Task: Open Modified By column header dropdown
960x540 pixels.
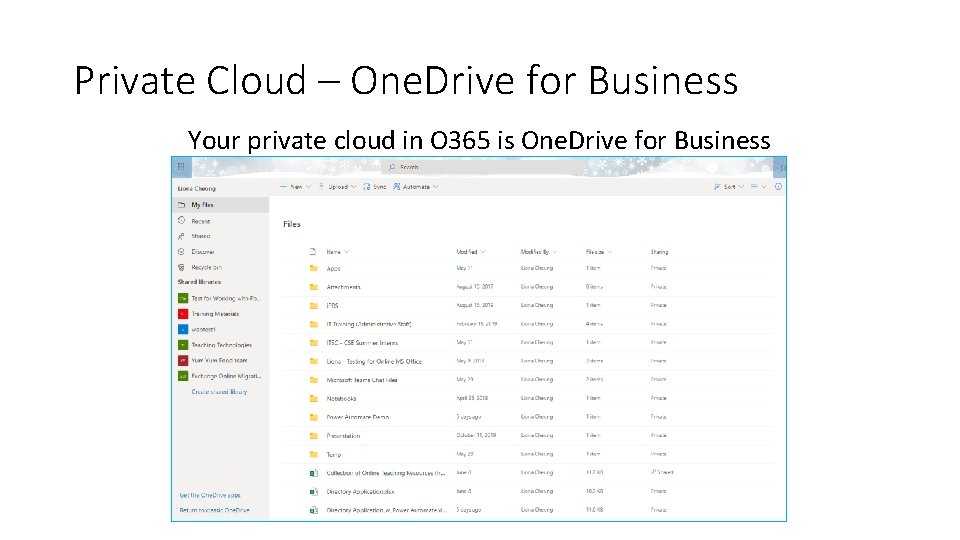Action: [x=539, y=252]
